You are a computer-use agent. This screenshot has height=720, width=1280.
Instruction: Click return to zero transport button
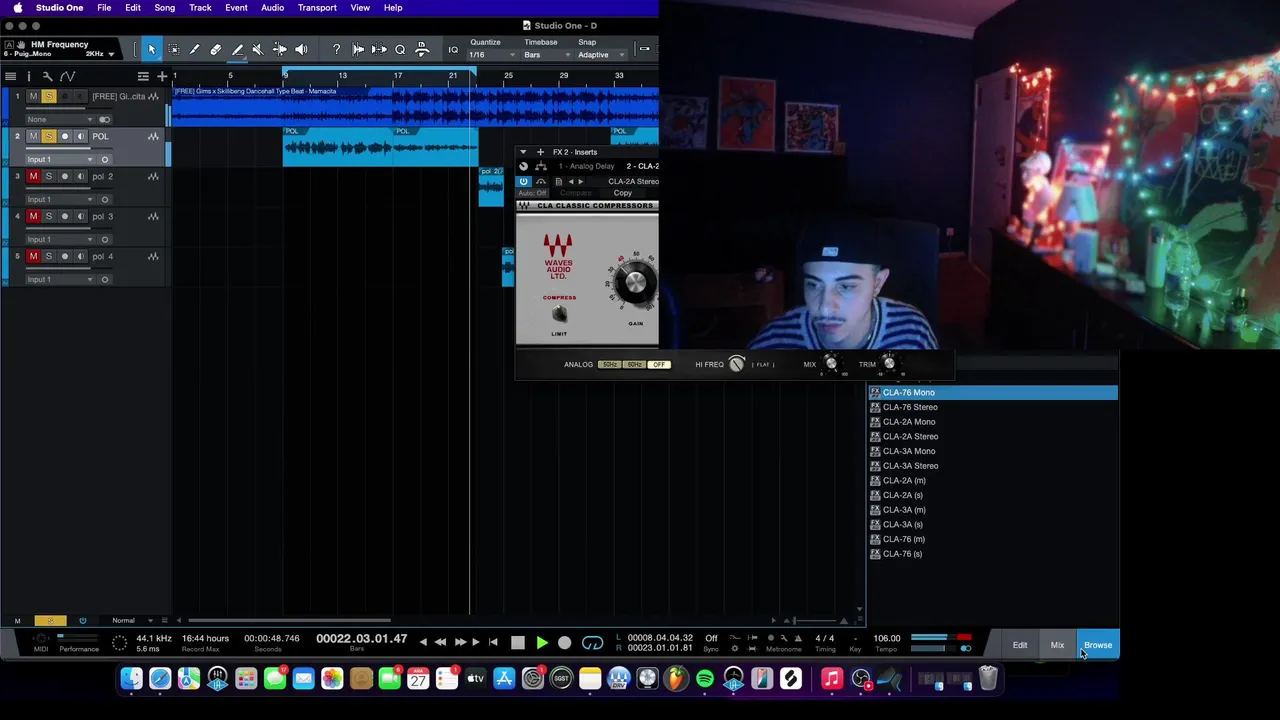[x=493, y=643]
